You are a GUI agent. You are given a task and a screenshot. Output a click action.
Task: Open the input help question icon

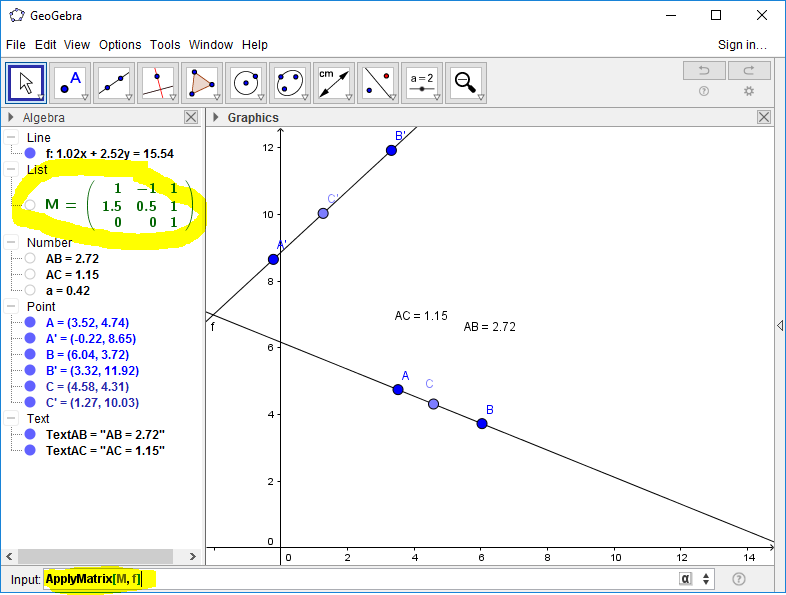(x=739, y=579)
